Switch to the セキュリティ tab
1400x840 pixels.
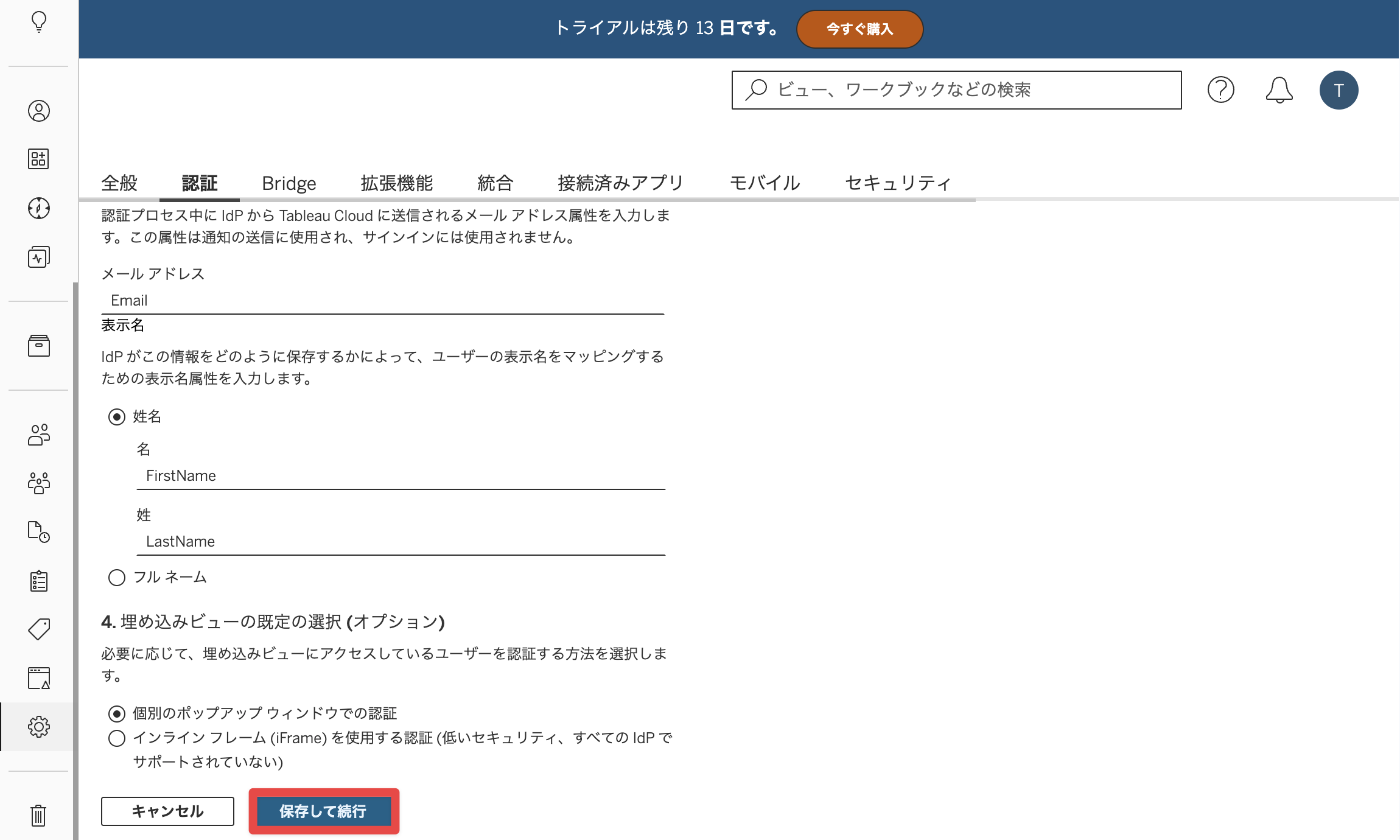[898, 183]
